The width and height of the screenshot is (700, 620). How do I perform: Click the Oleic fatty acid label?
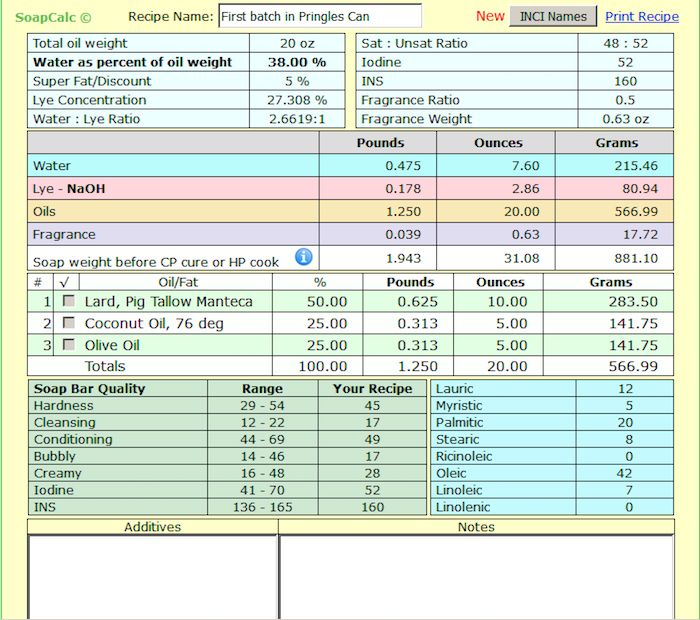451,474
